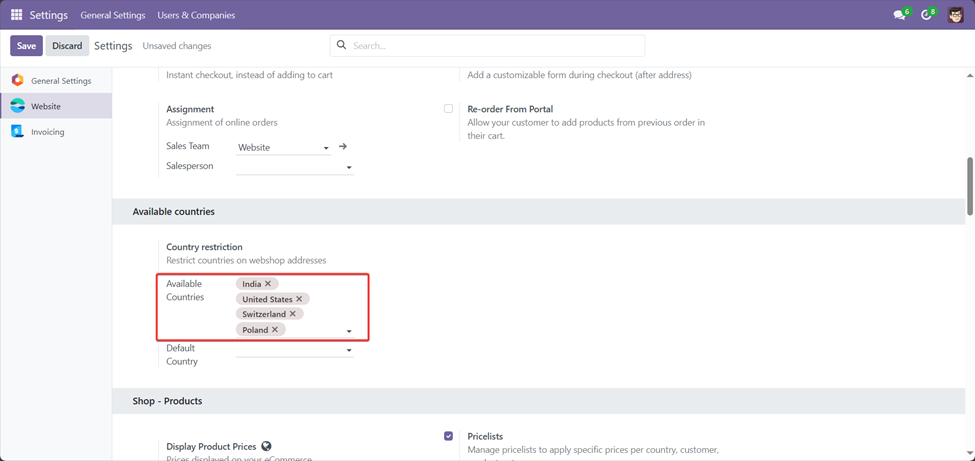Click the Discard button
The image size is (975, 461).
[67, 46]
